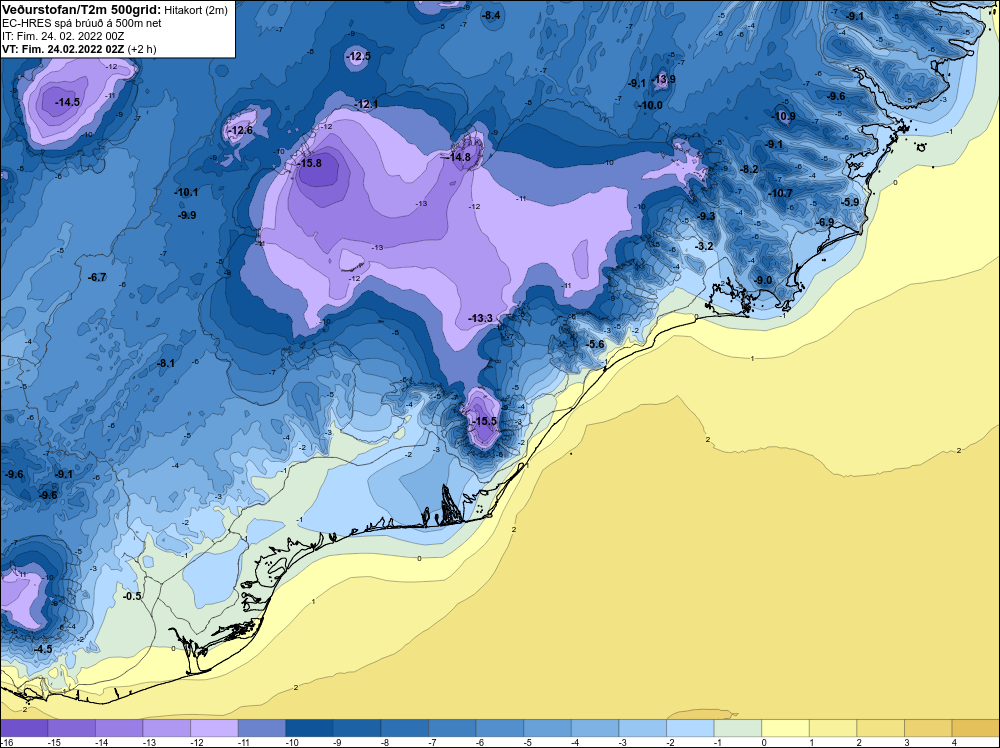Click the -10.1 temperature label
Viewport: 1000px width, 748px height.
click(186, 192)
